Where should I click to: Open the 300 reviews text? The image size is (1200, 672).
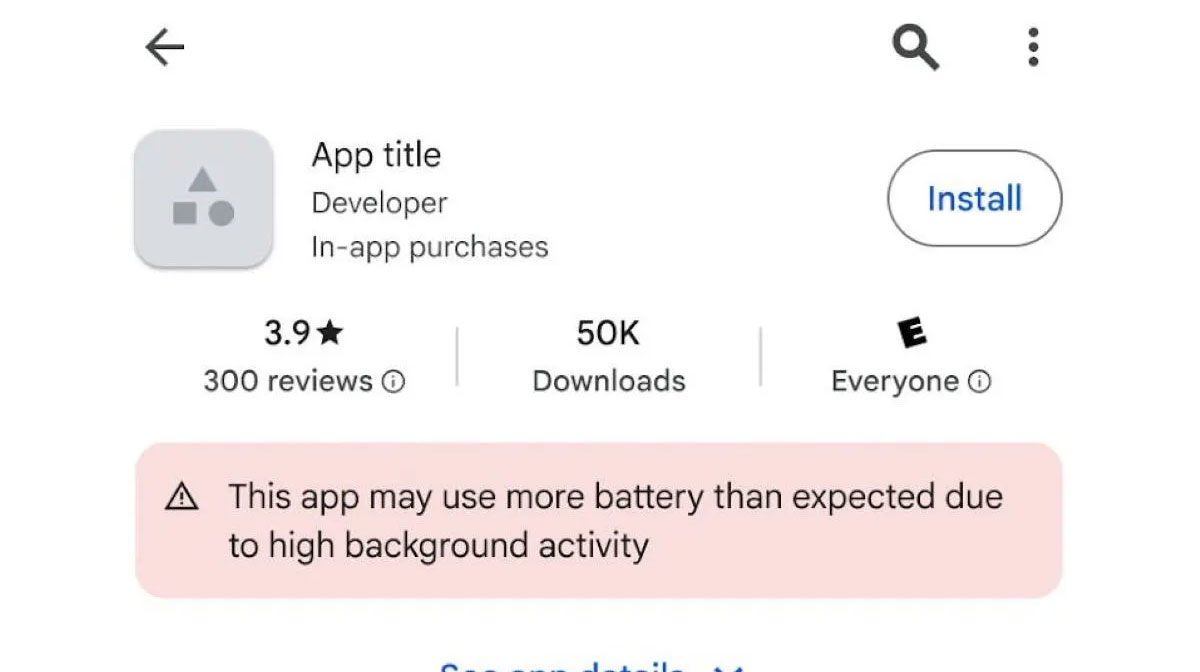tap(288, 381)
